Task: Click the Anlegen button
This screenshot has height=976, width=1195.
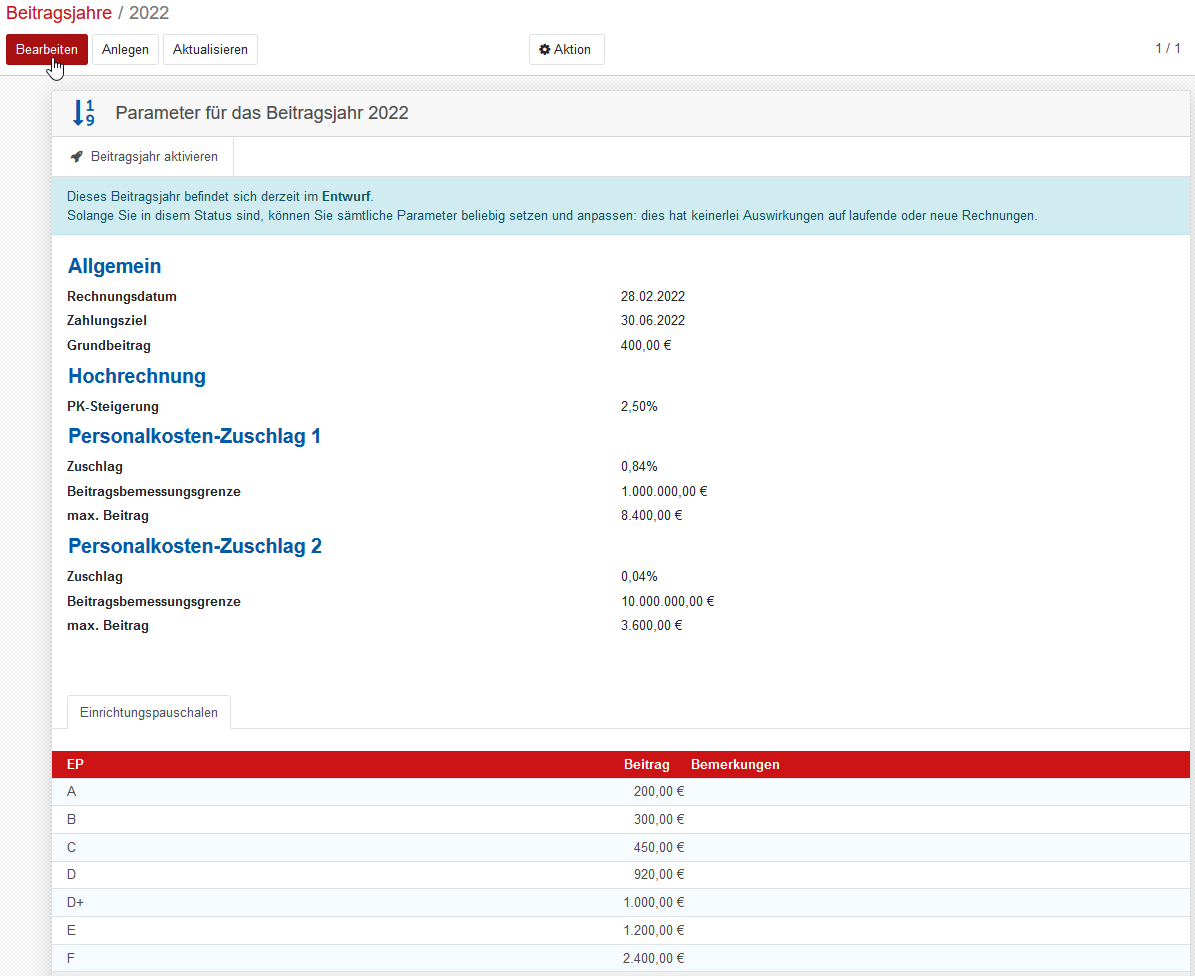Action: (x=125, y=50)
